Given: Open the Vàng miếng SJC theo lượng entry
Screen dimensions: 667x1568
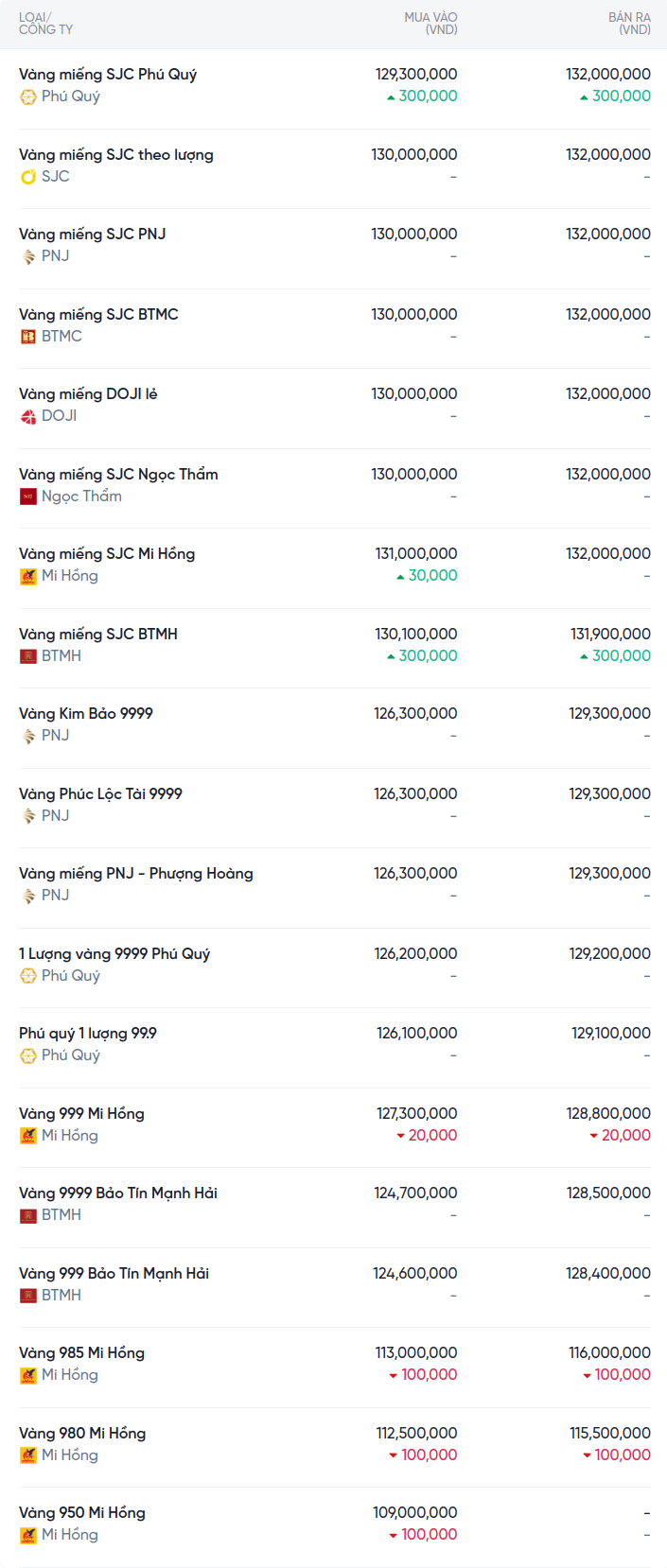Looking at the screenshot, I should tap(116, 155).
